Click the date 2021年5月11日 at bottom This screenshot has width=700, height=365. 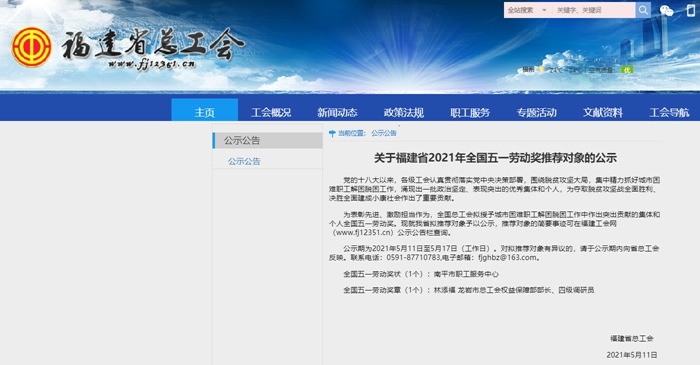tap(632, 355)
